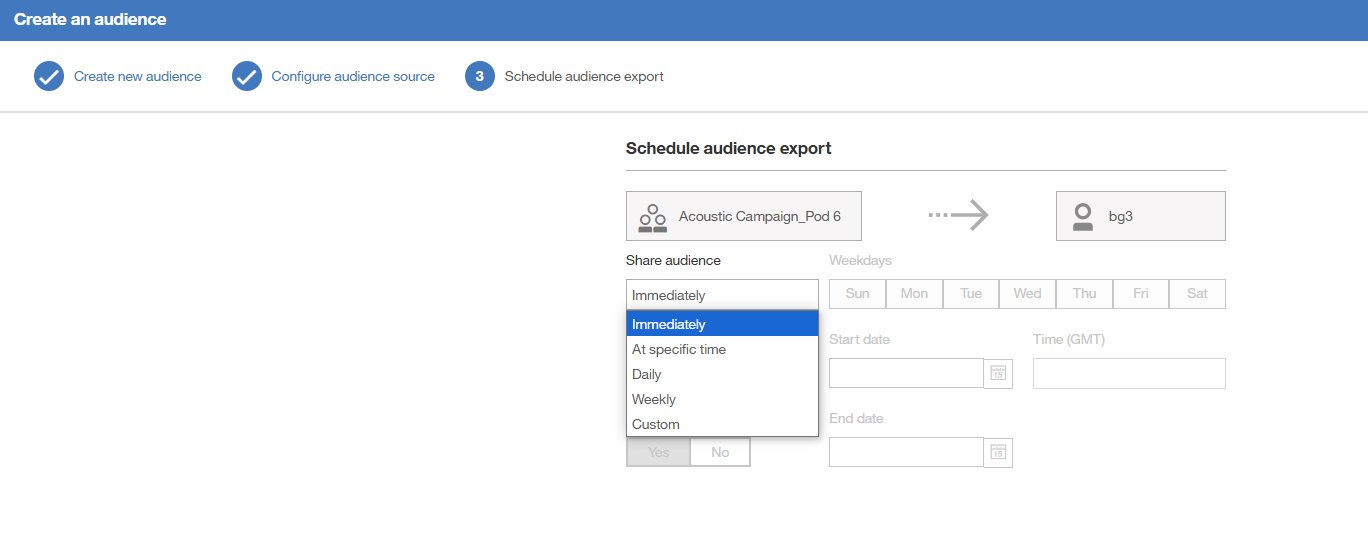Click the arrow between source and destination
The image size is (1368, 545).
[958, 215]
